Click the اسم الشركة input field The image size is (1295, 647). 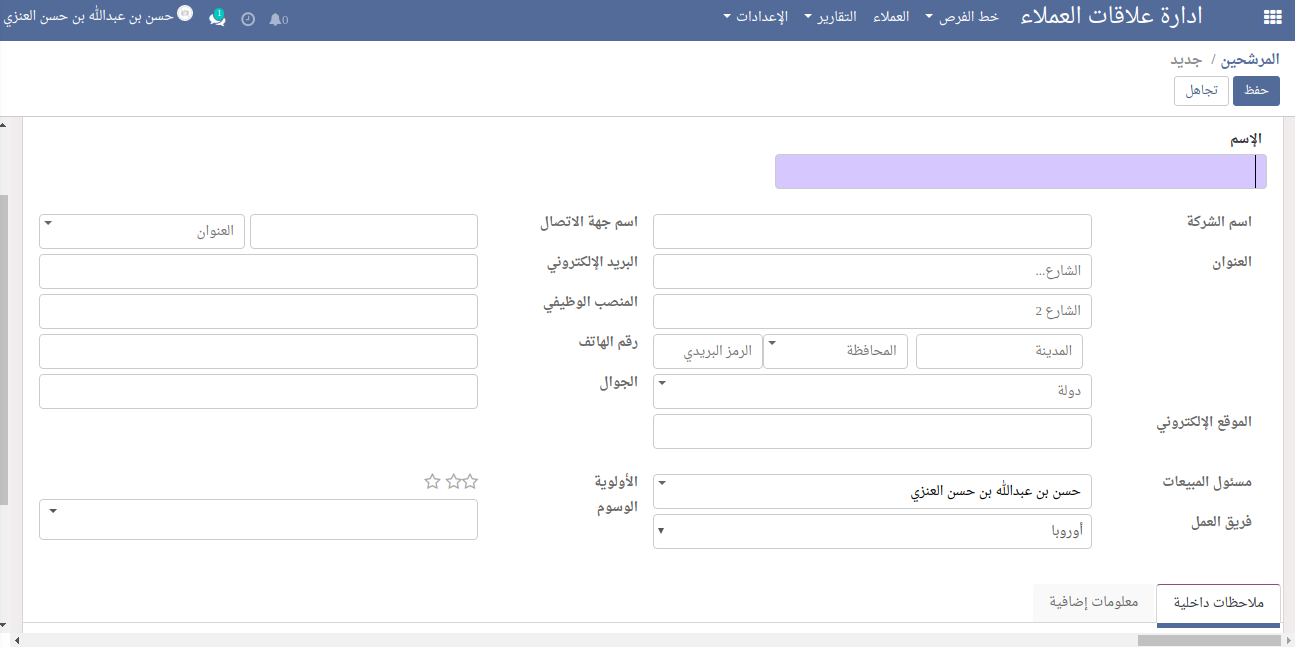pyautogui.click(x=872, y=231)
